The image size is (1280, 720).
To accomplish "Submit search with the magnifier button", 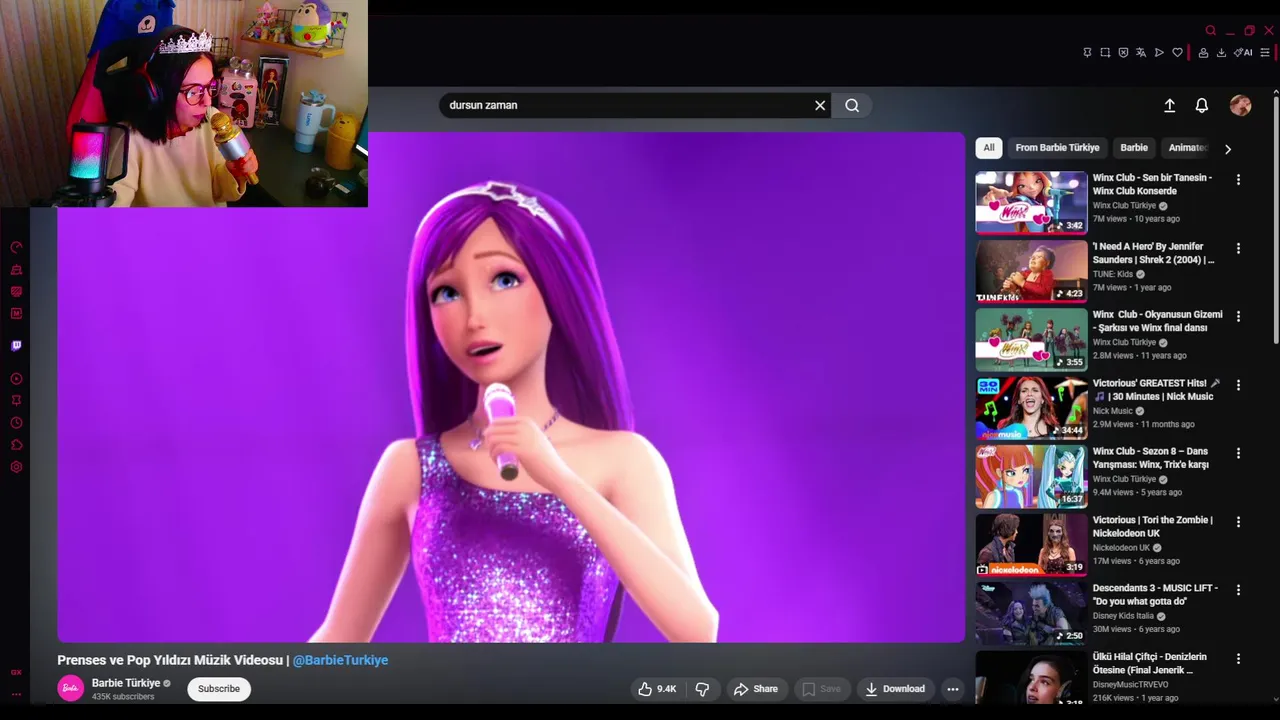I will [852, 105].
